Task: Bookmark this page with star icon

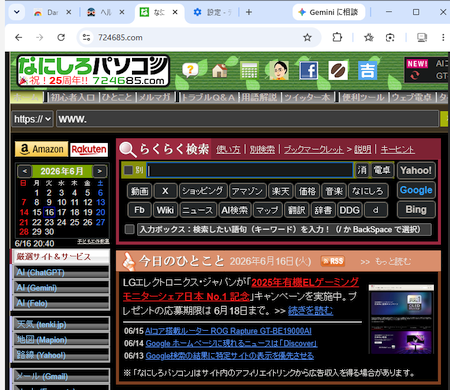Action: [x=307, y=37]
